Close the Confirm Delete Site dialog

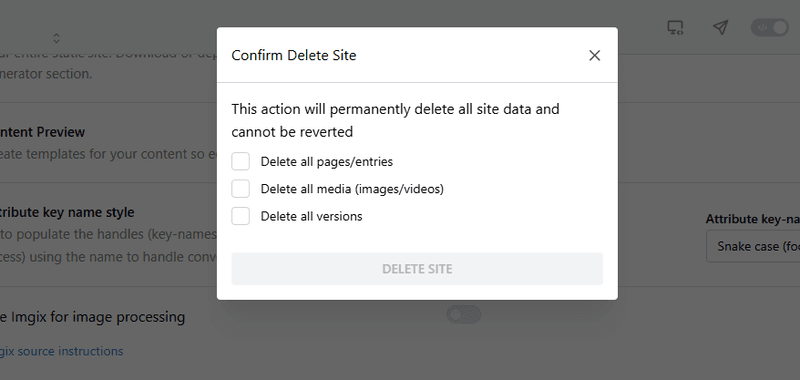pyautogui.click(x=594, y=55)
